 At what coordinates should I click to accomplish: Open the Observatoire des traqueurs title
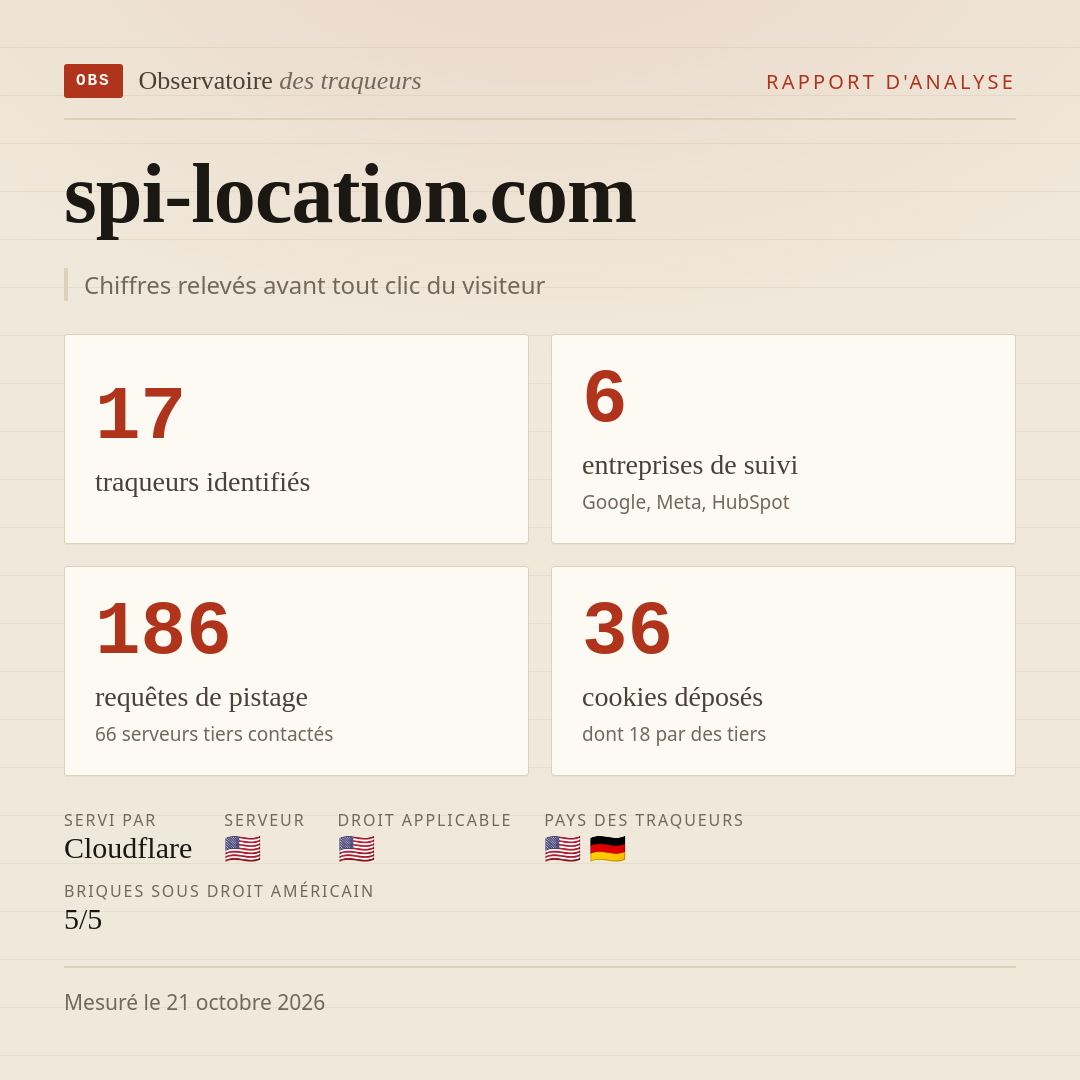pyautogui.click(x=280, y=81)
